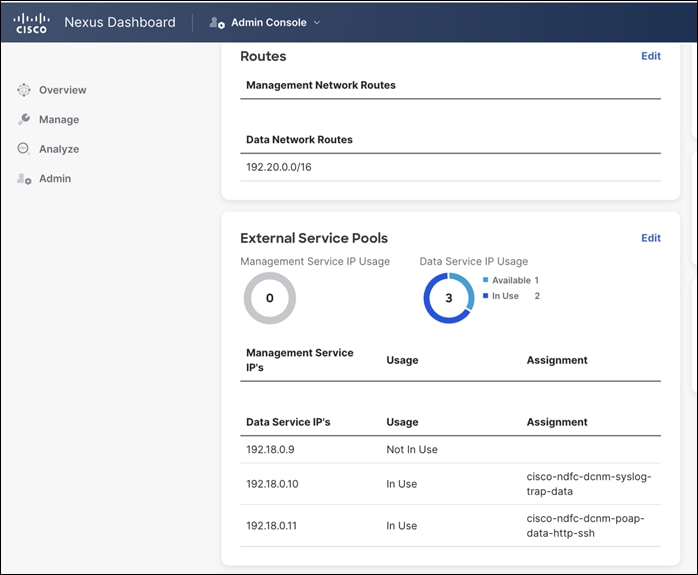Click the Admin user-gear sidebar icon
The width and height of the screenshot is (698, 575).
click(24, 178)
